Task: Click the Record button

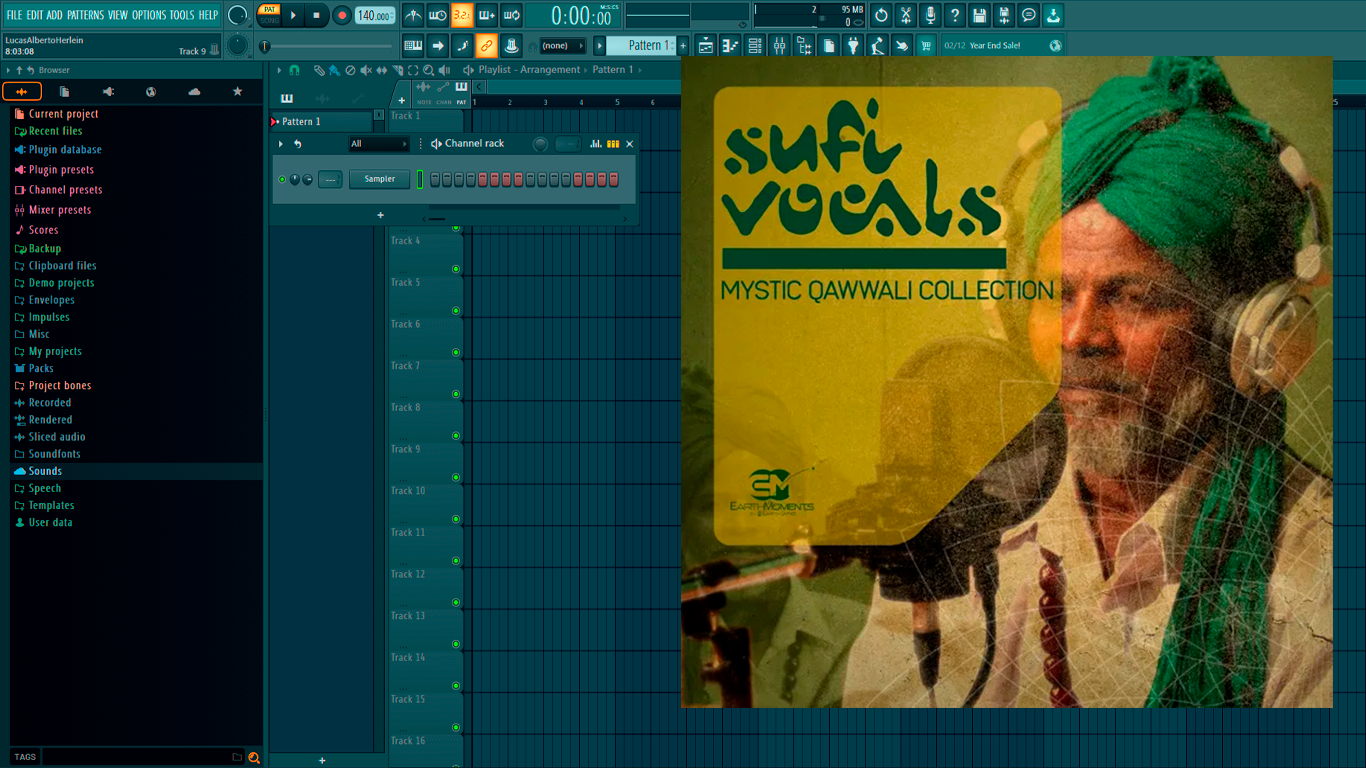Action: (x=342, y=15)
